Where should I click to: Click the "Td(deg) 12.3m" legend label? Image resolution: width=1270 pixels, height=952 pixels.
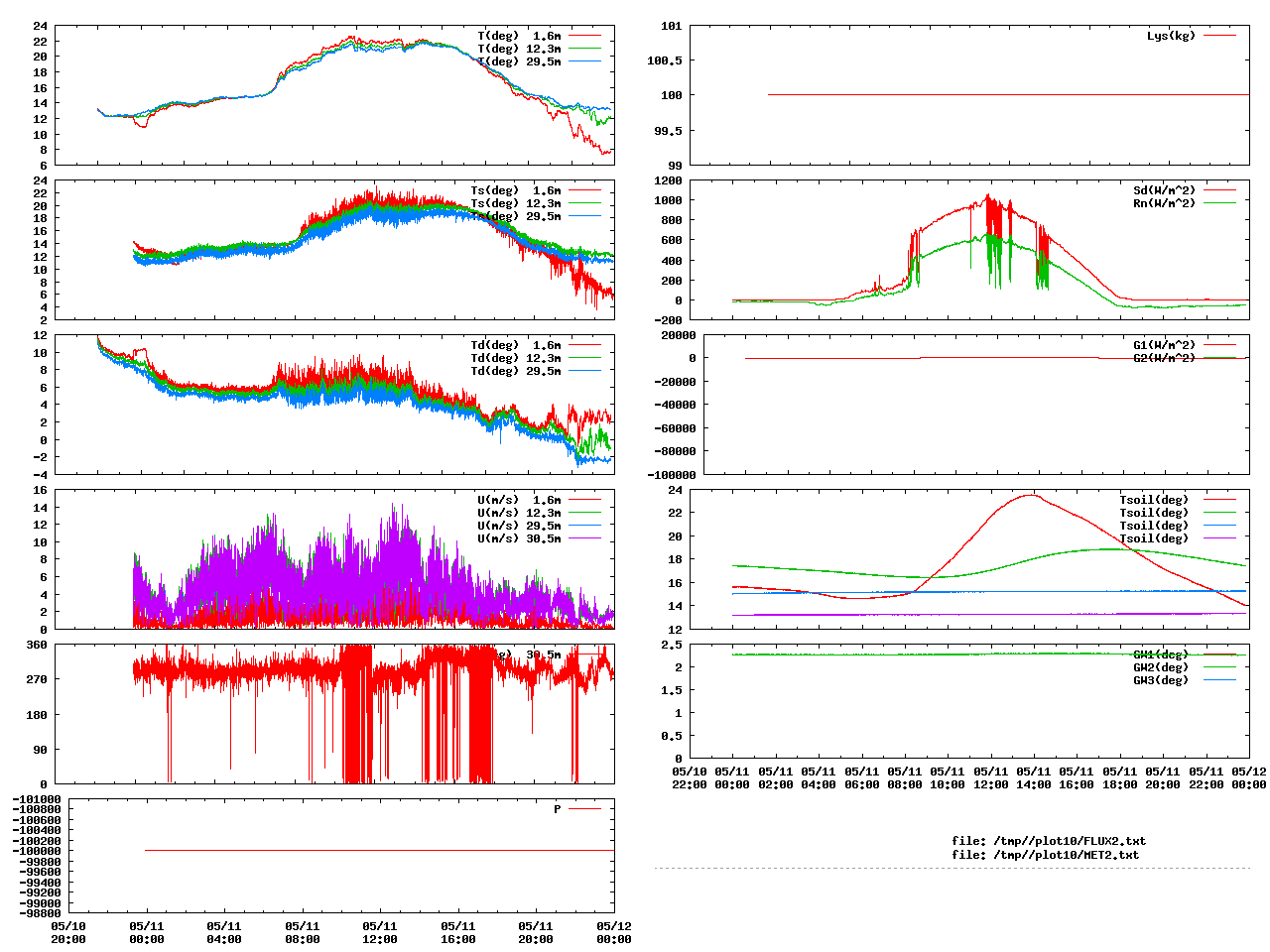pyautogui.click(x=515, y=358)
